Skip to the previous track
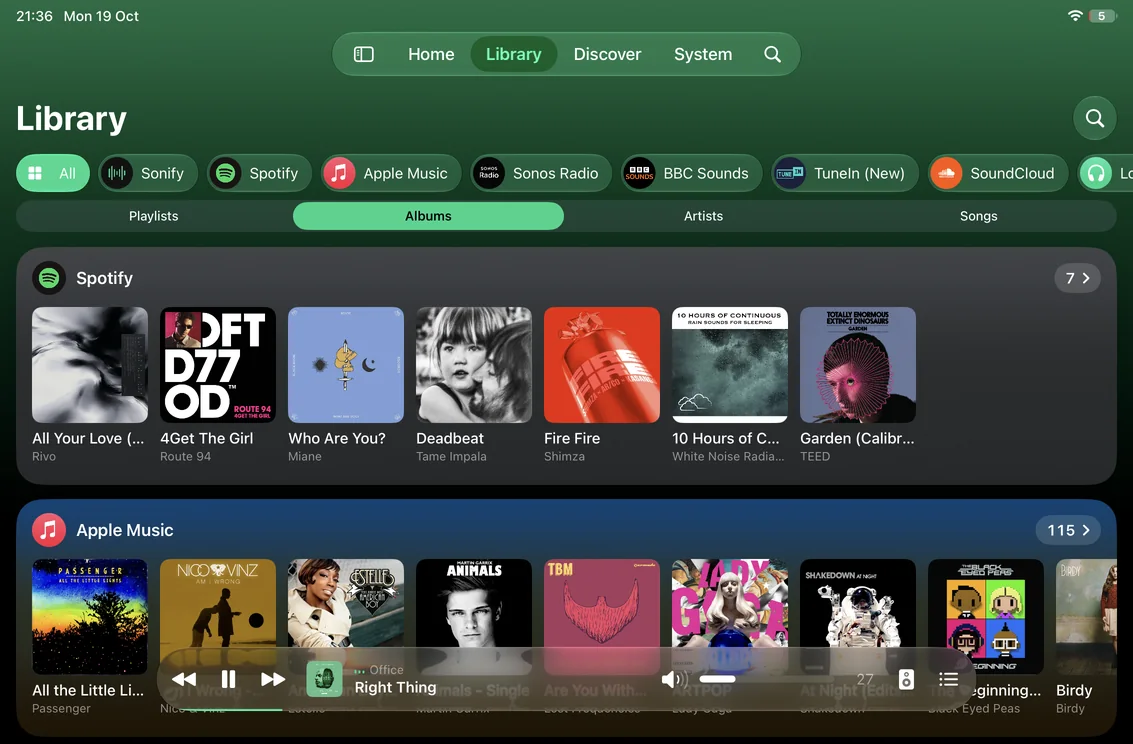This screenshot has width=1133, height=744. pyautogui.click(x=184, y=679)
